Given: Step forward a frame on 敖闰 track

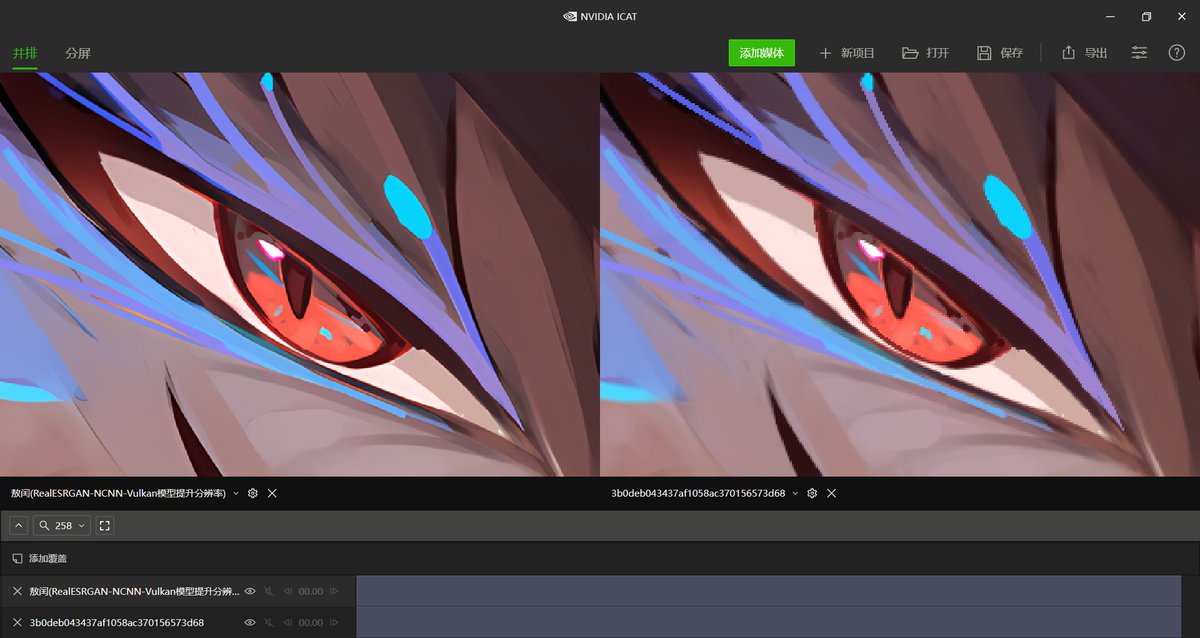Looking at the screenshot, I should coord(334,591).
